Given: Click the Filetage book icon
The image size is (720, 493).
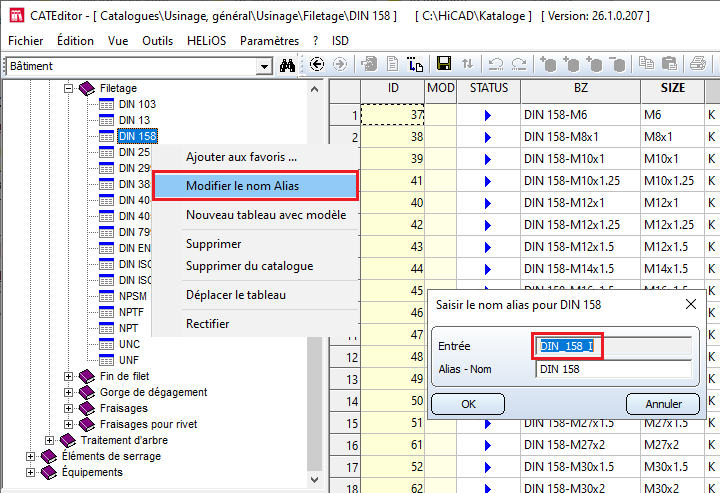Looking at the screenshot, I should (87, 88).
